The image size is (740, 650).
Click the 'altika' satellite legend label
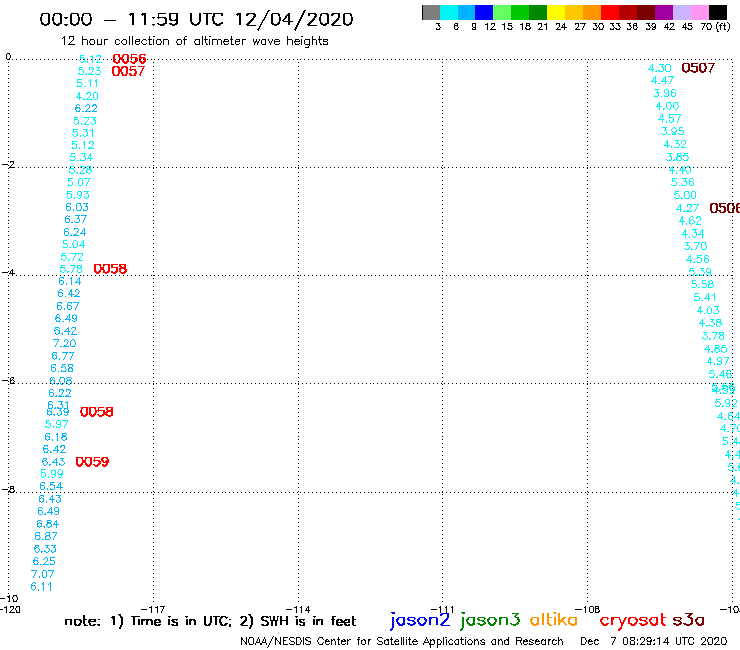tap(553, 620)
